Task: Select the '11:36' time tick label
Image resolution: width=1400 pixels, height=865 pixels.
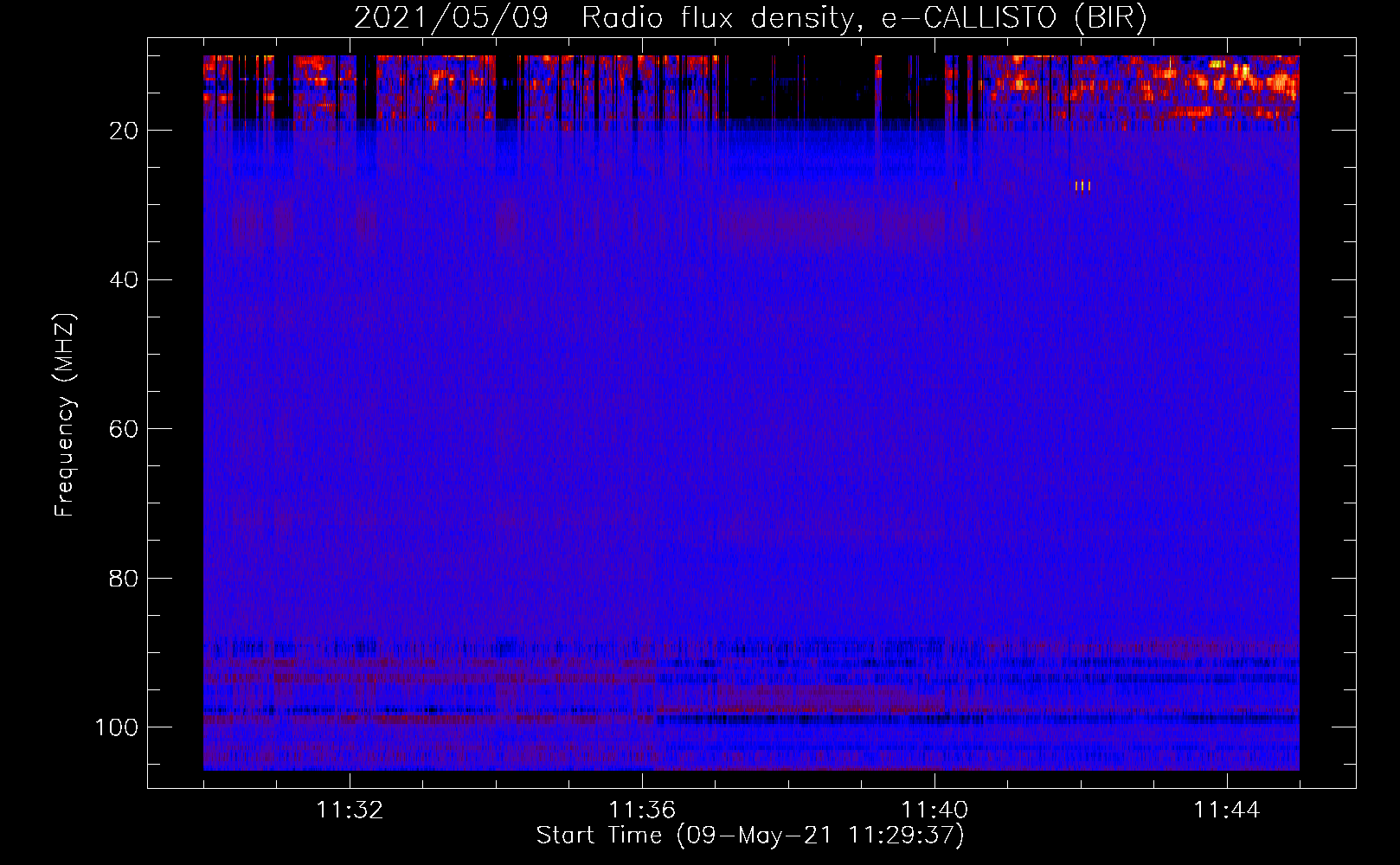Action: click(x=642, y=811)
